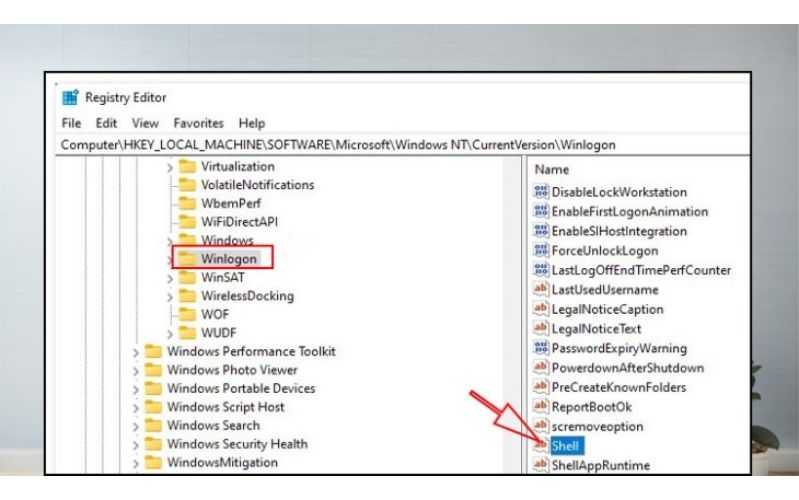Click the PowerdownAfterShutdown string icon

tap(541, 367)
